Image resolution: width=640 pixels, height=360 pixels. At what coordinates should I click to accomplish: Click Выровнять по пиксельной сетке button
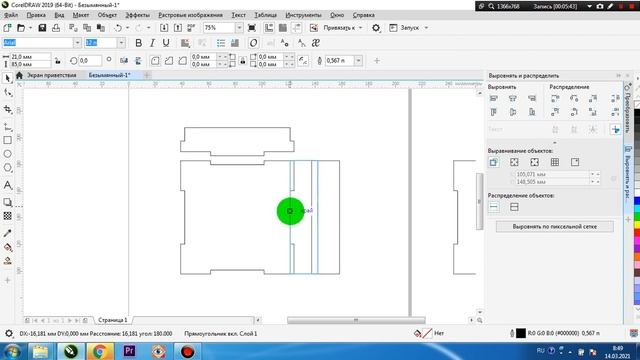(554, 227)
